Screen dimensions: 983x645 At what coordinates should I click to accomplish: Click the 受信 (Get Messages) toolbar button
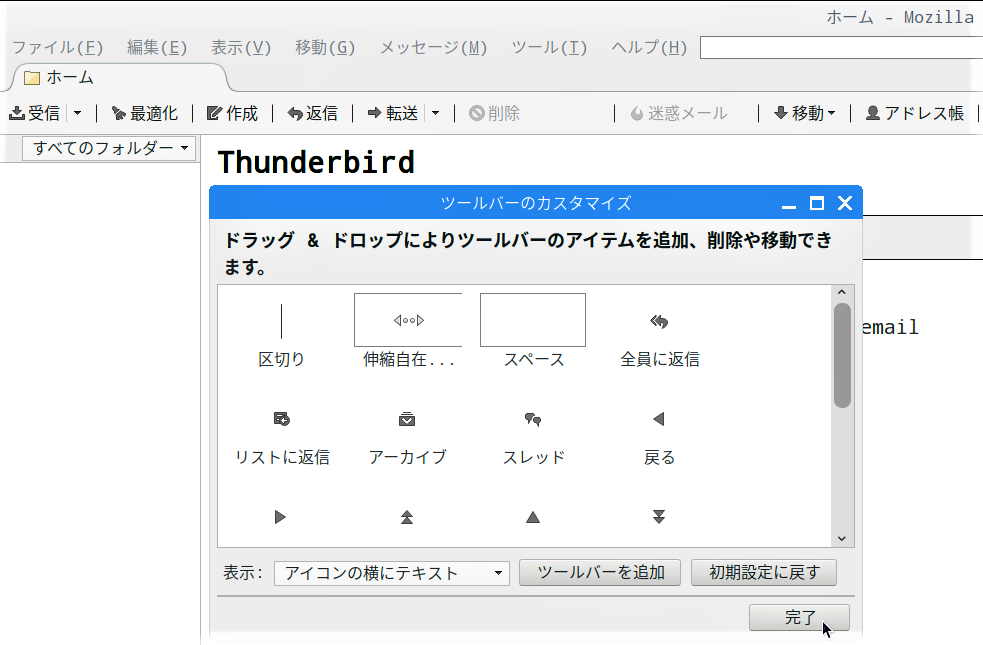coord(34,113)
